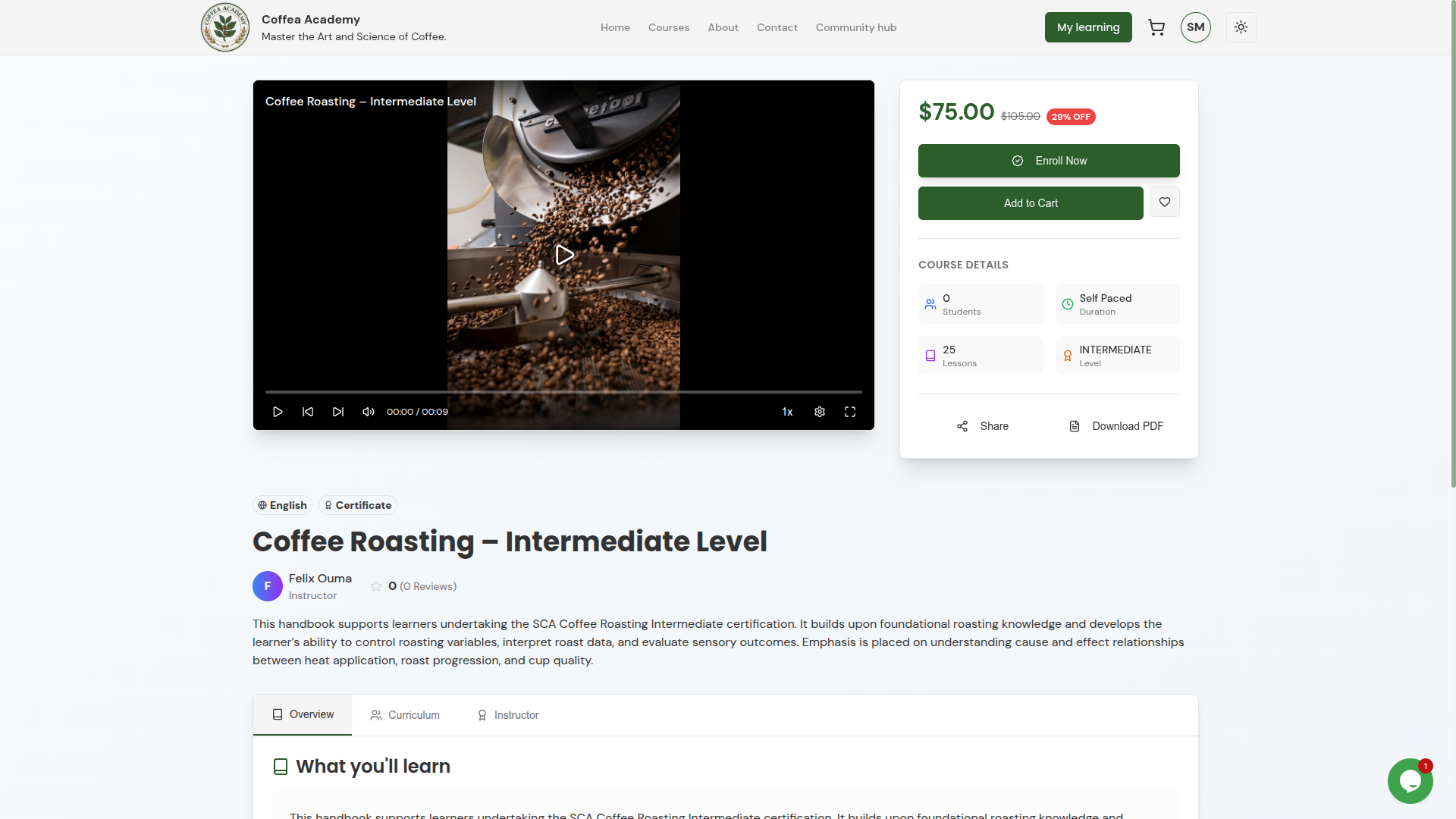This screenshot has height=819, width=1456.
Task: Click instructor name Felix Ouma
Action: pos(320,579)
